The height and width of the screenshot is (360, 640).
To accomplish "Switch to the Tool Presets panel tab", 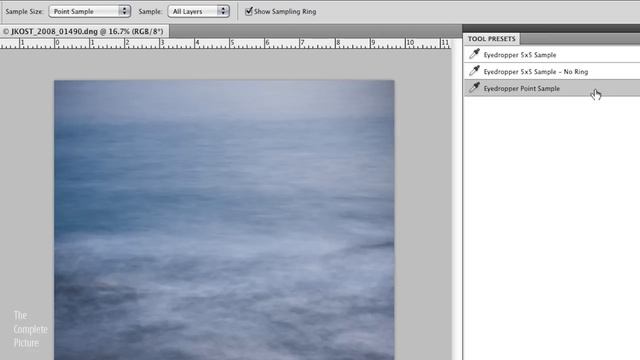I will coord(491,39).
